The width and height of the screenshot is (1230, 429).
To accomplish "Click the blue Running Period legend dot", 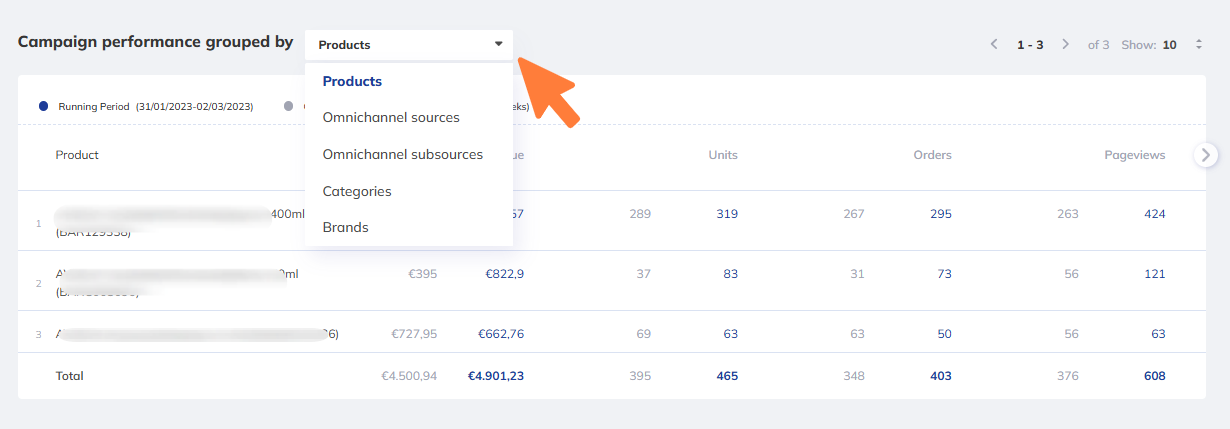I will pyautogui.click(x=43, y=105).
